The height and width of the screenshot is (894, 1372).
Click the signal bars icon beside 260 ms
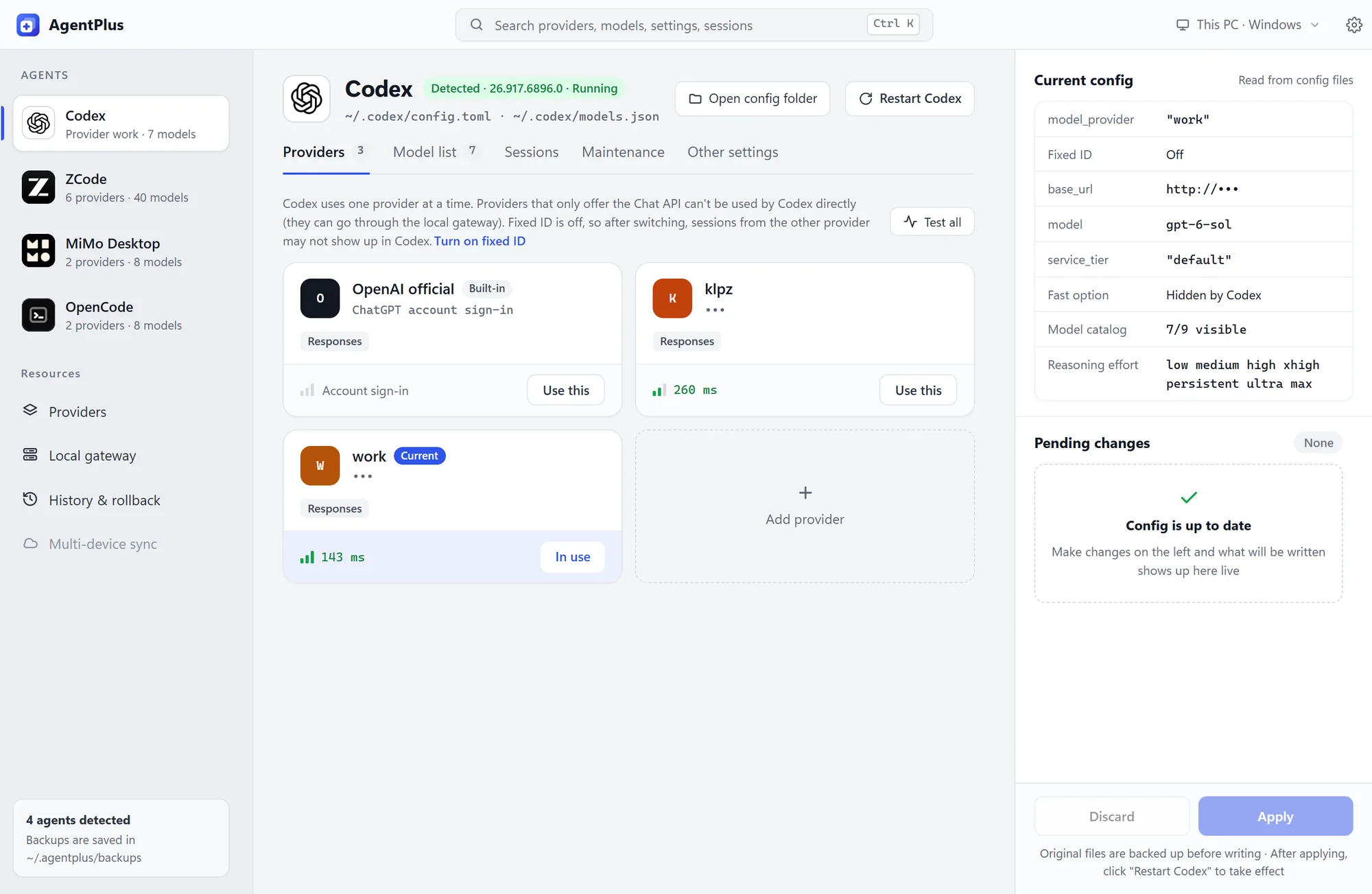[659, 390]
